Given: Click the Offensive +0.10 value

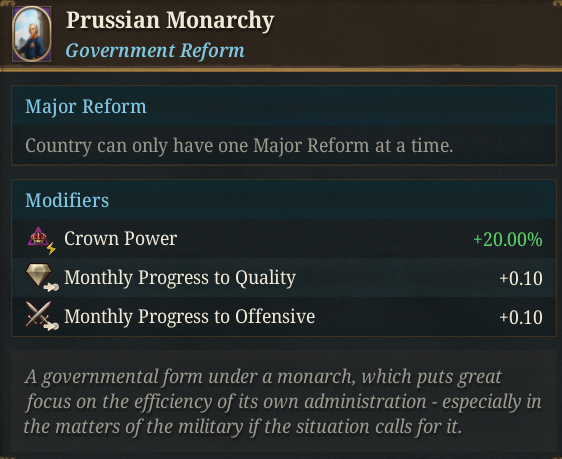Looking at the screenshot, I should click(521, 317).
